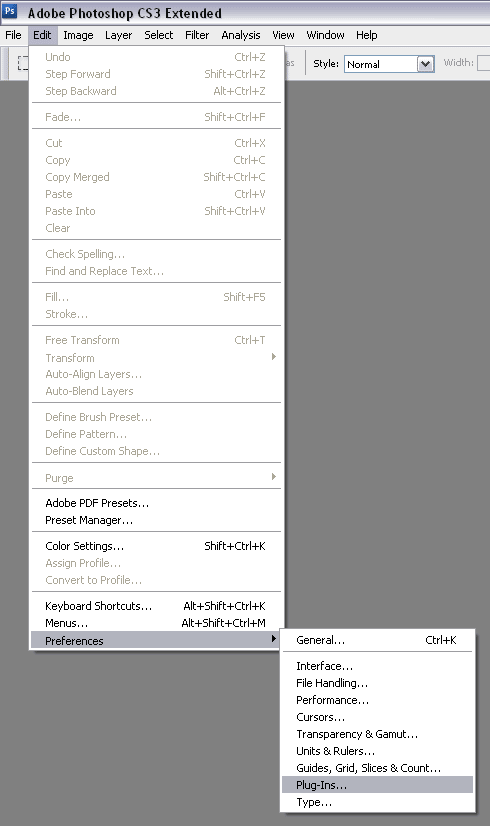Open Units & Rulers preferences
The height and width of the screenshot is (826, 490).
pyautogui.click(x=377, y=751)
